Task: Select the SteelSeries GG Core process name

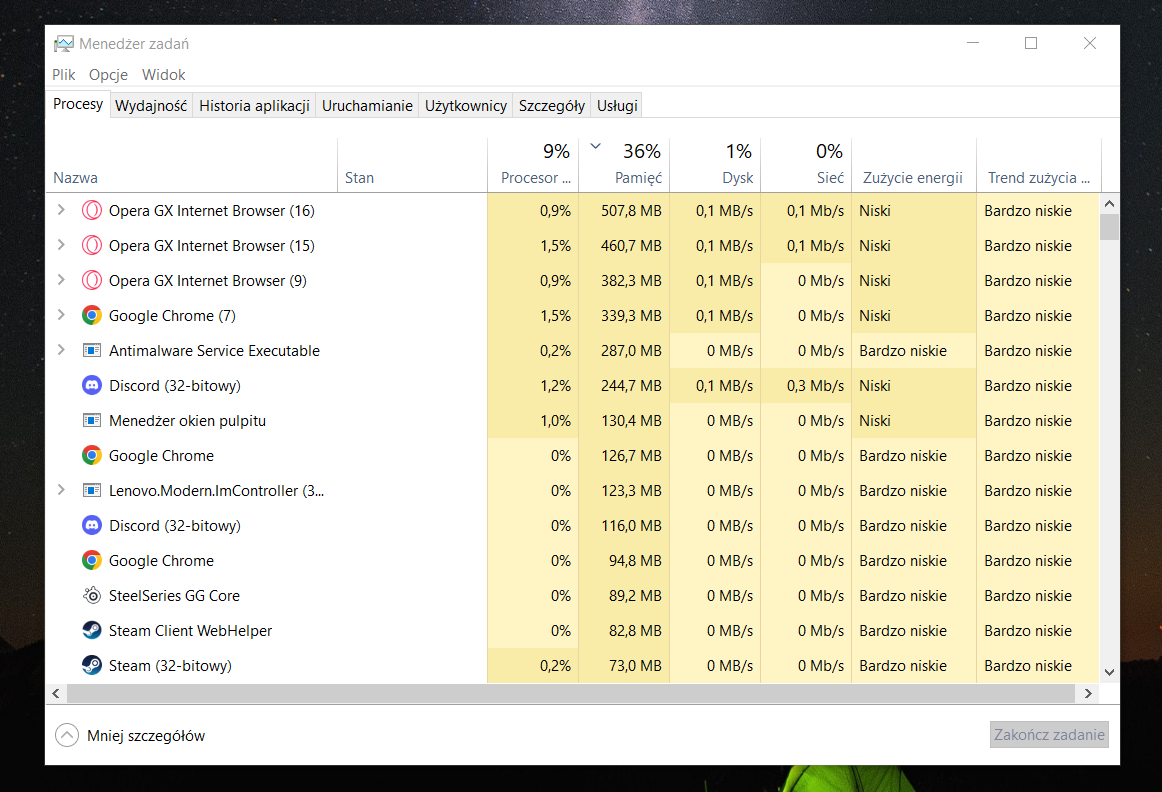Action: (174, 596)
